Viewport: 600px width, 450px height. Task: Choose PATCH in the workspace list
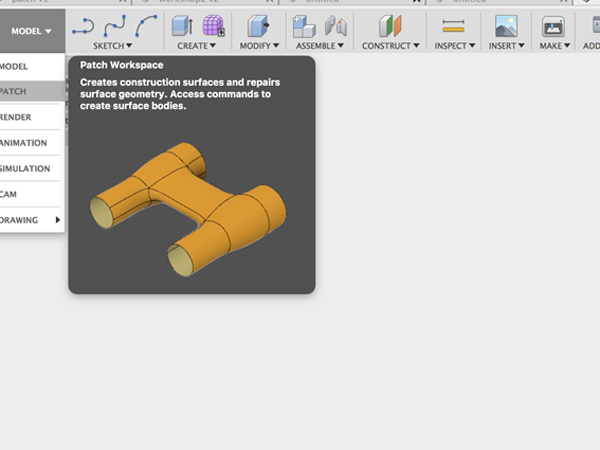(x=32, y=91)
